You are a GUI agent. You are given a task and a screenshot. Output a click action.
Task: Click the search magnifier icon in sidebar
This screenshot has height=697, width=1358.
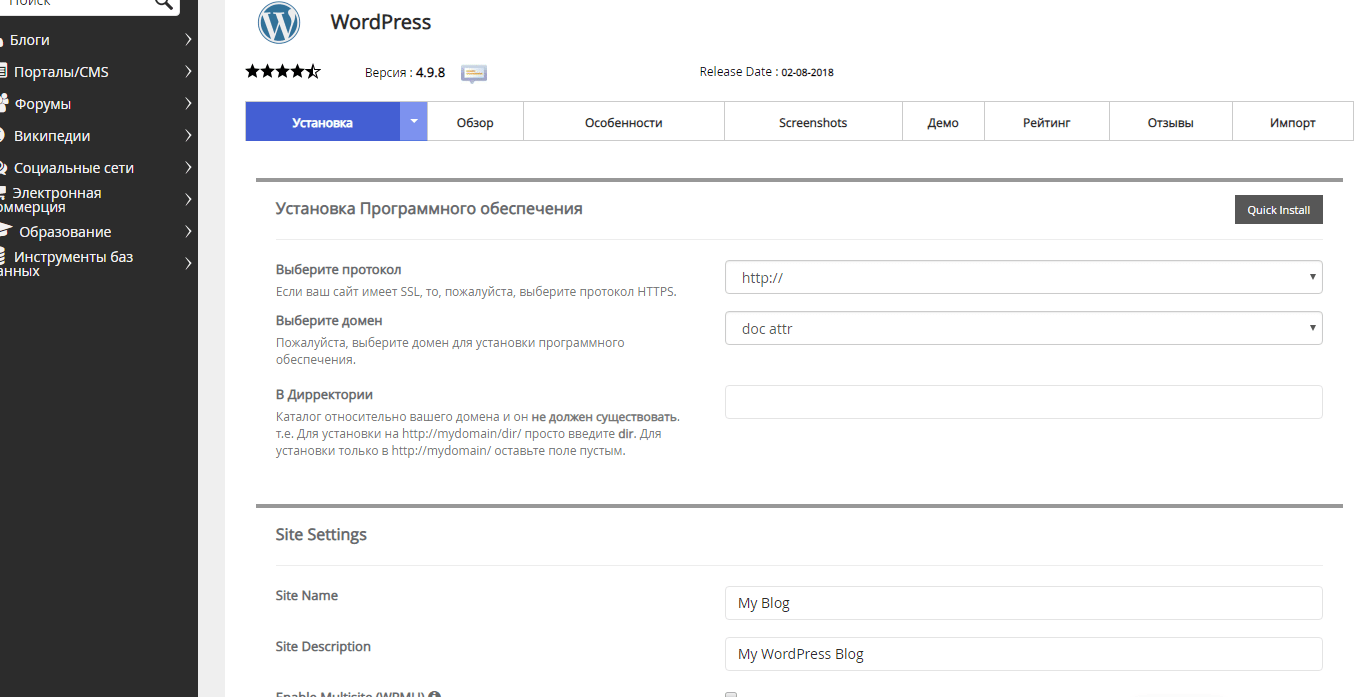click(x=164, y=5)
